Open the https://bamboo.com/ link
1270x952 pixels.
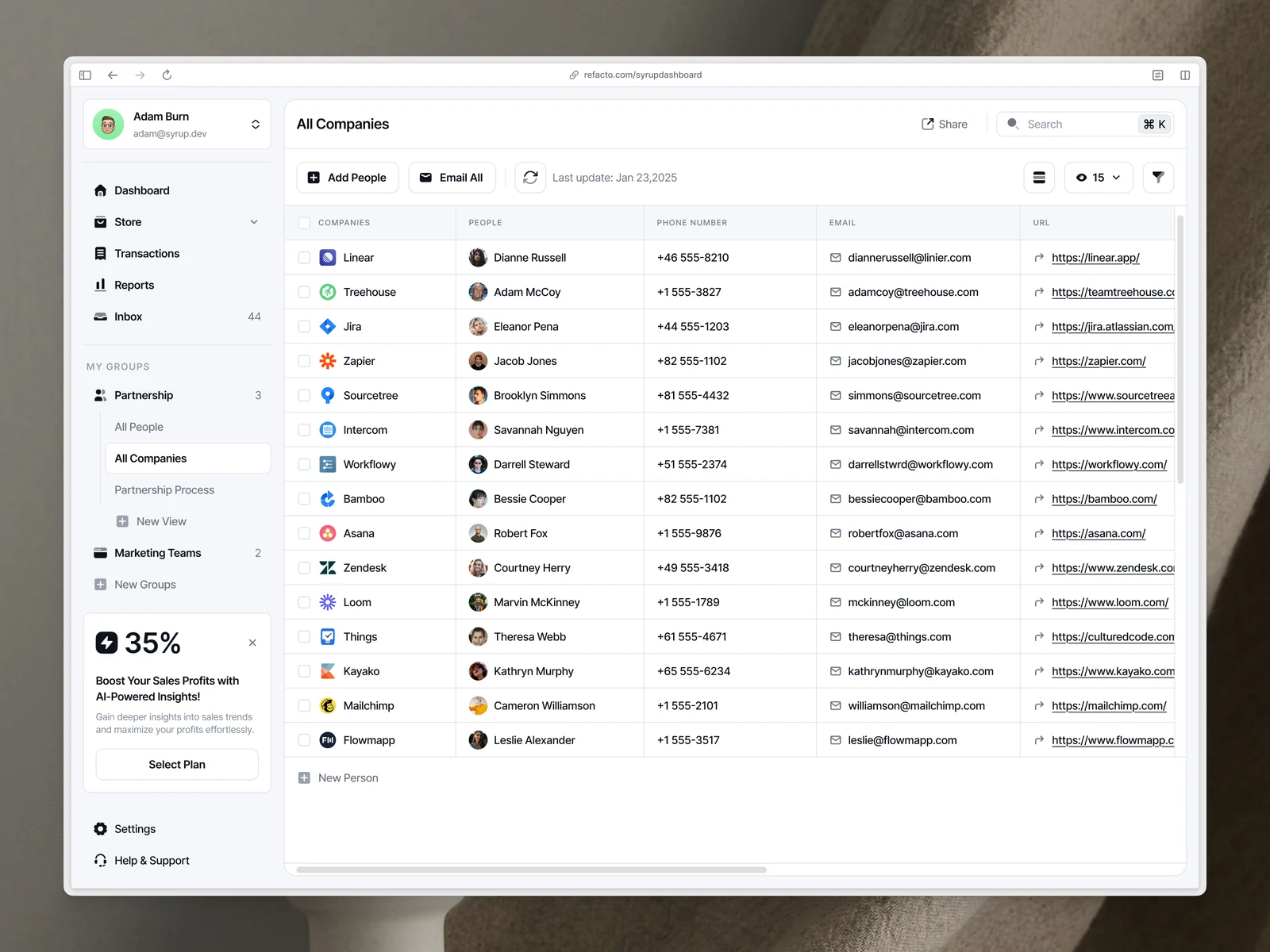point(1104,499)
